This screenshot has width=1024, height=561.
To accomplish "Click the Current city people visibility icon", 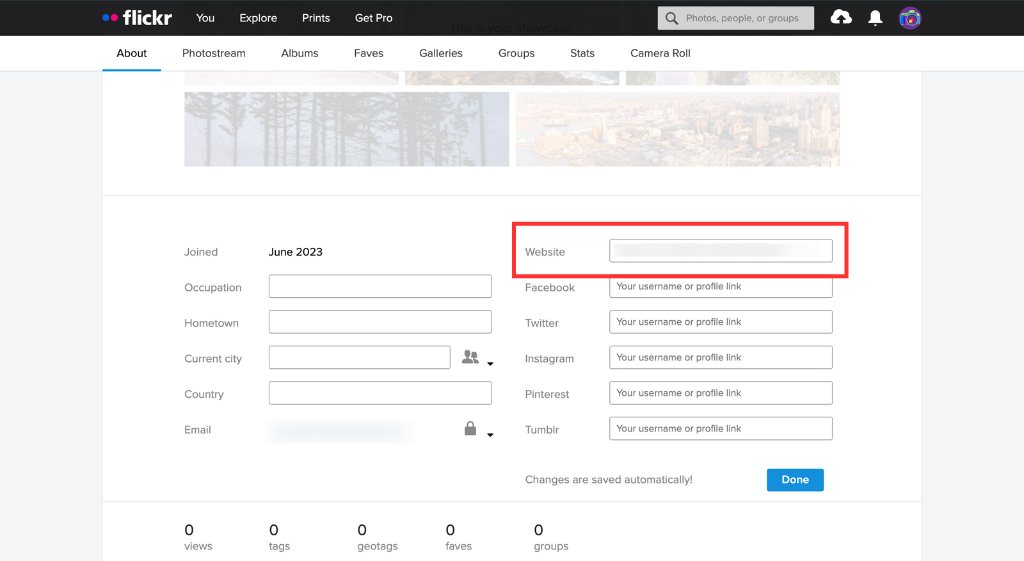I will point(470,357).
